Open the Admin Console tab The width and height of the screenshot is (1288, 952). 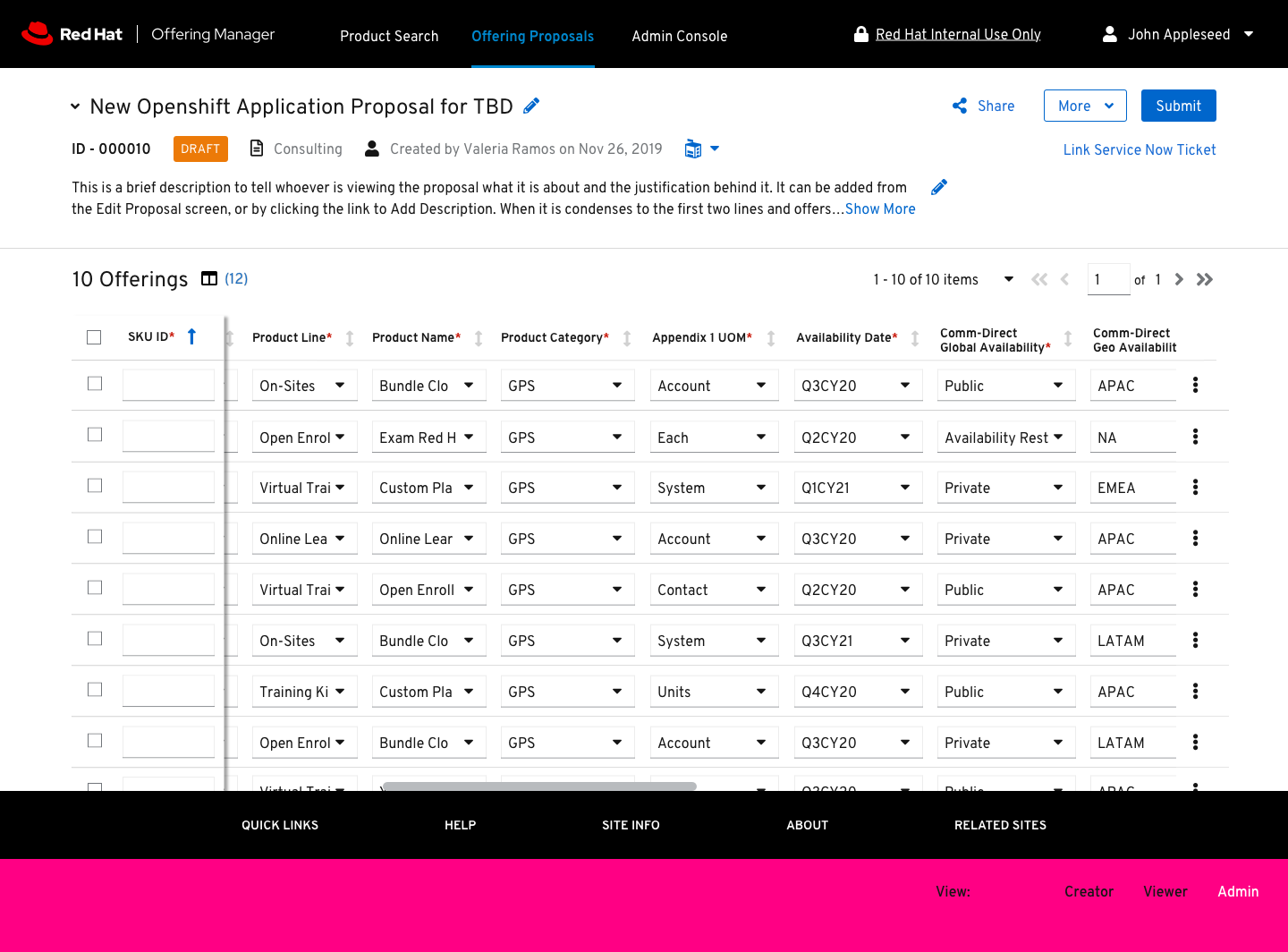(679, 36)
